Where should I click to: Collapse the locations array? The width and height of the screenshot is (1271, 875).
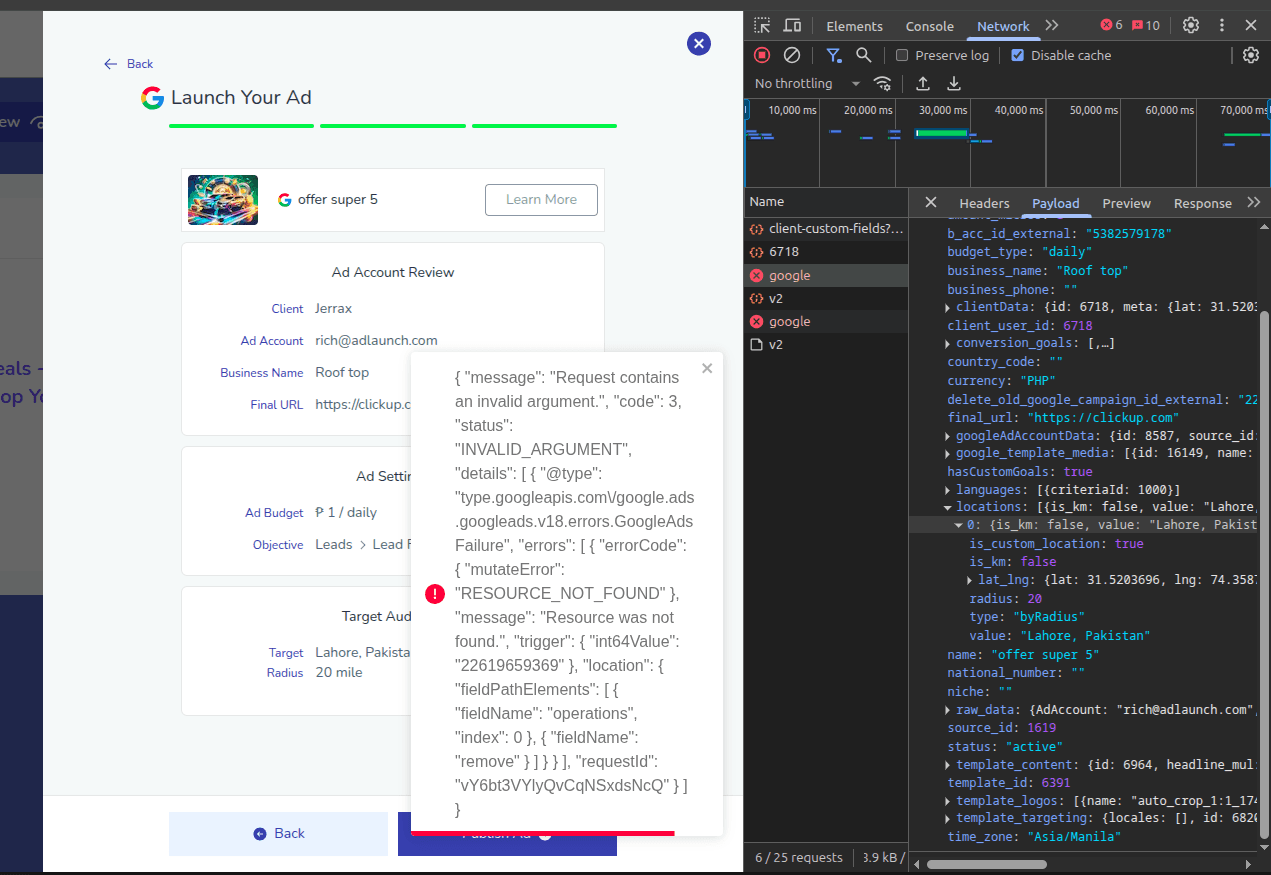click(948, 508)
